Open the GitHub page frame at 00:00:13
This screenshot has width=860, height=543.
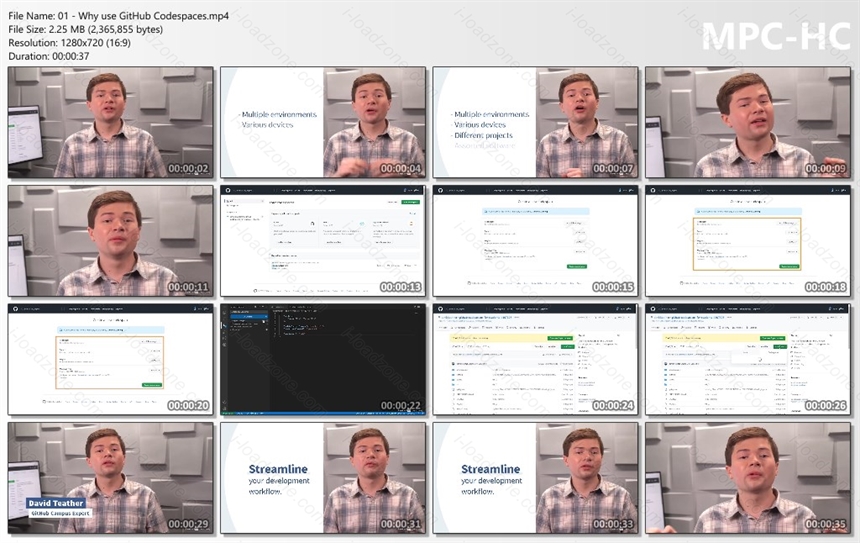click(323, 241)
